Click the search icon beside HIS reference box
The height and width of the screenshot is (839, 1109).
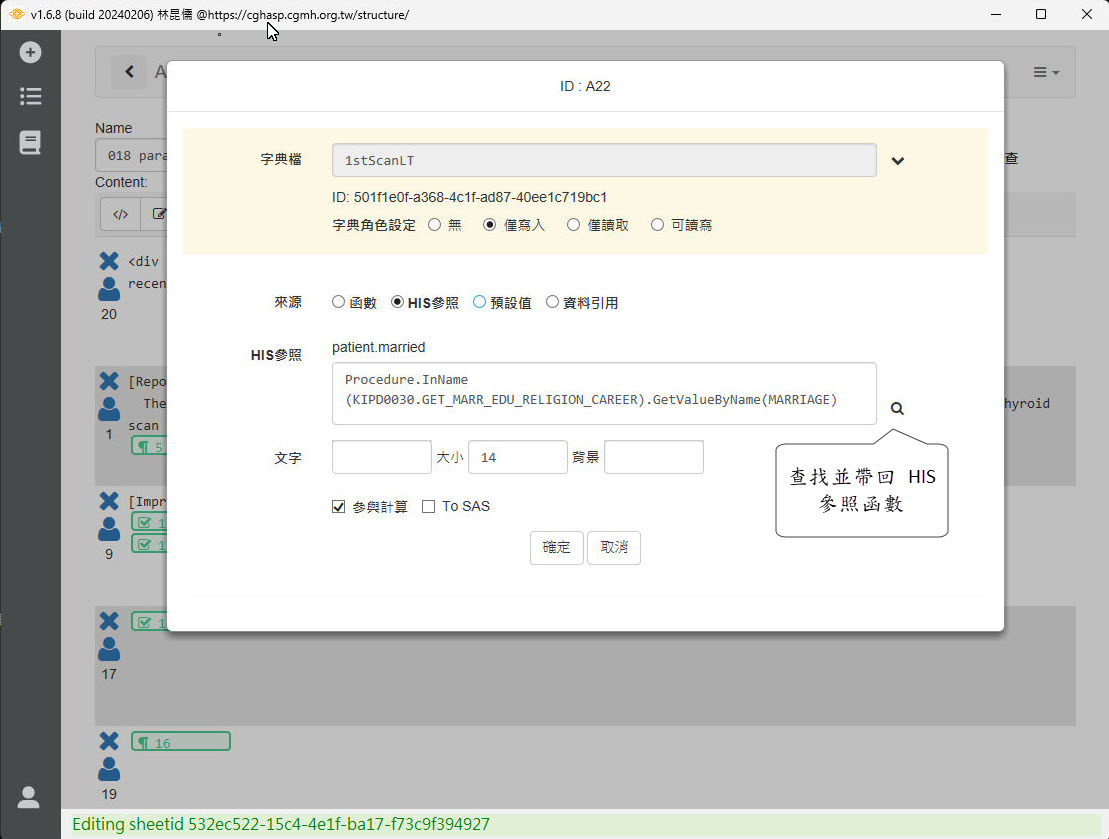click(897, 409)
